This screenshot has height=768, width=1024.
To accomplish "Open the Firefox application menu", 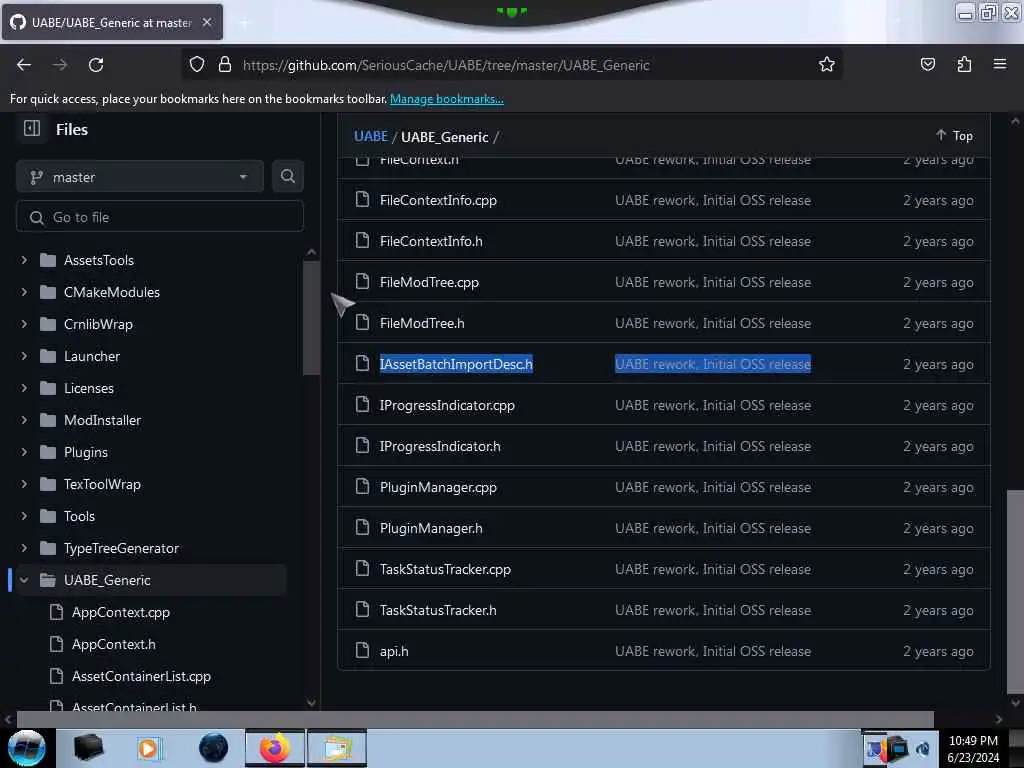I will 1000,64.
